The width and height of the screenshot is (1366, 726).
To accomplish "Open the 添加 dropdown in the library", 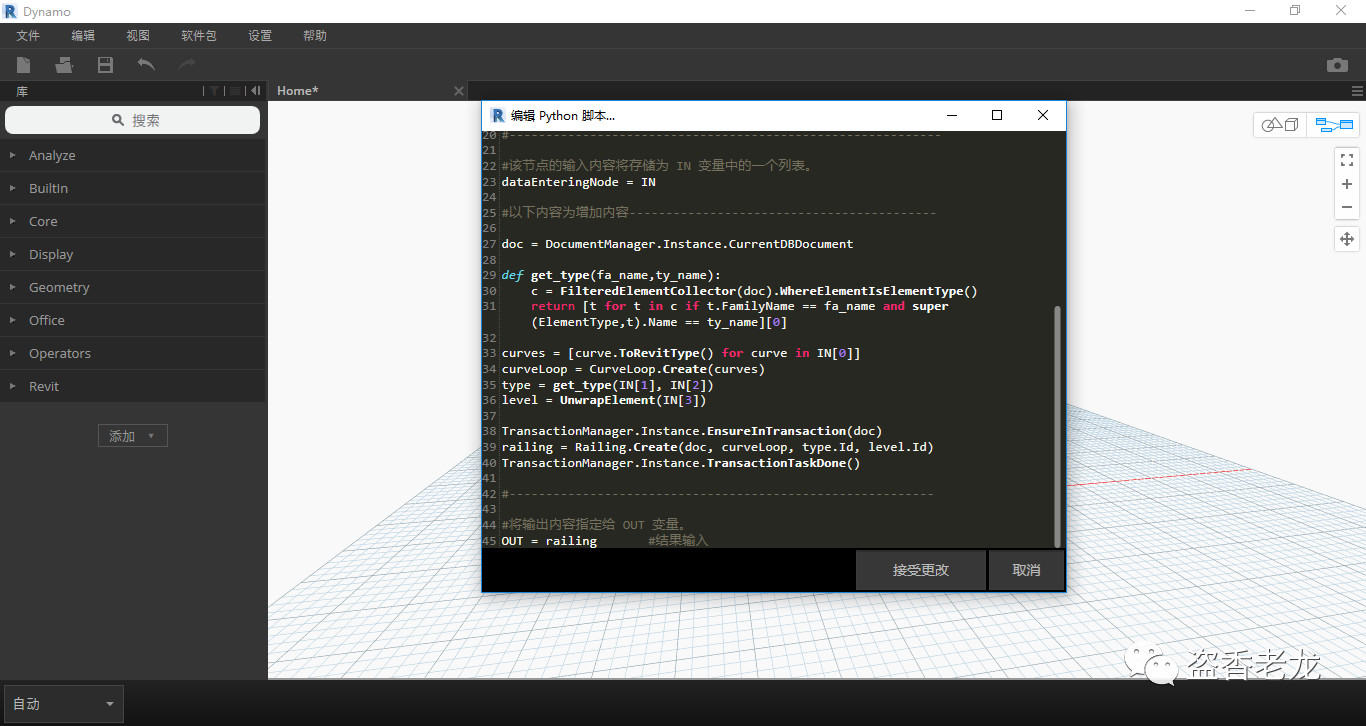I will pyautogui.click(x=133, y=436).
